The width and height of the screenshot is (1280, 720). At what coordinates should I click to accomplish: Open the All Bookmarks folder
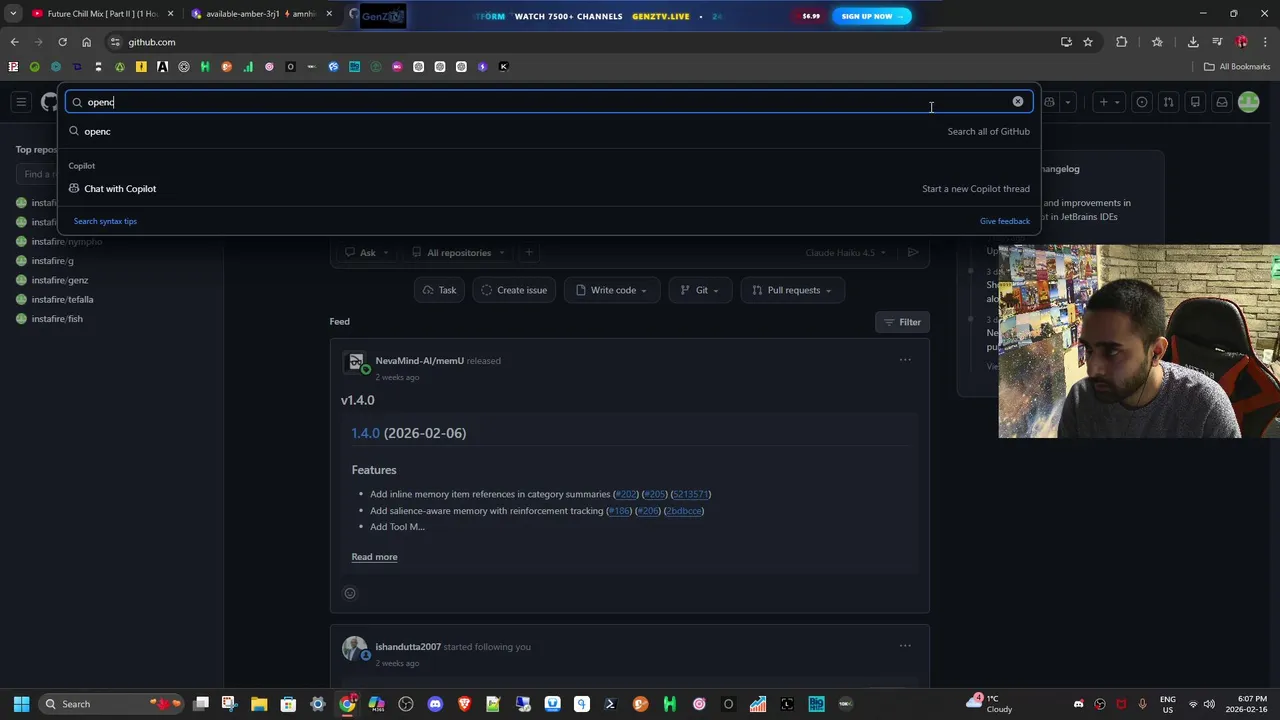(x=1237, y=67)
